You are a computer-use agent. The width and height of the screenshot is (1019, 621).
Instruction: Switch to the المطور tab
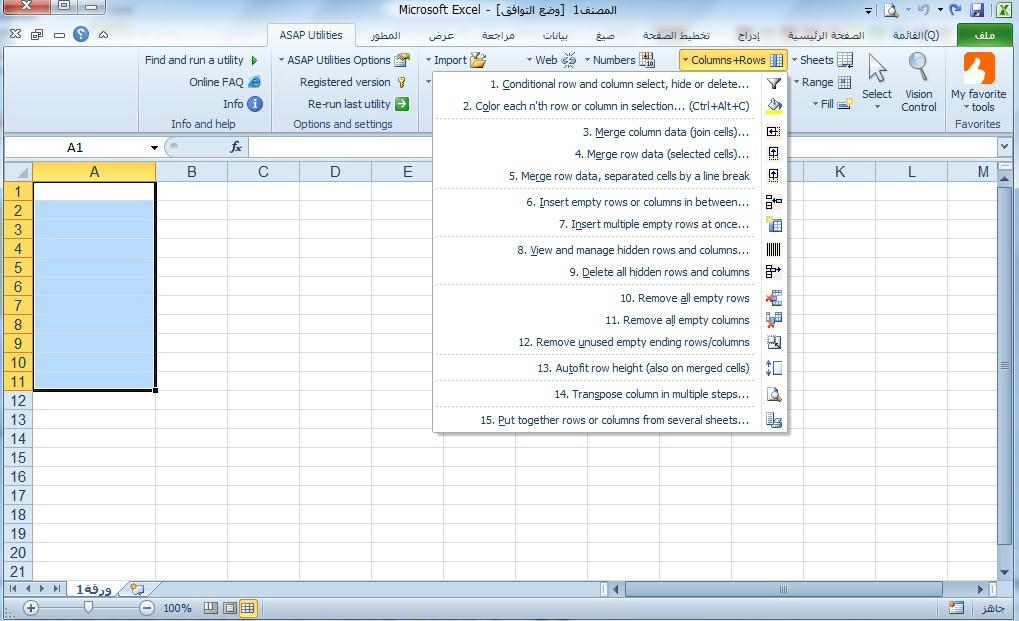point(385,35)
